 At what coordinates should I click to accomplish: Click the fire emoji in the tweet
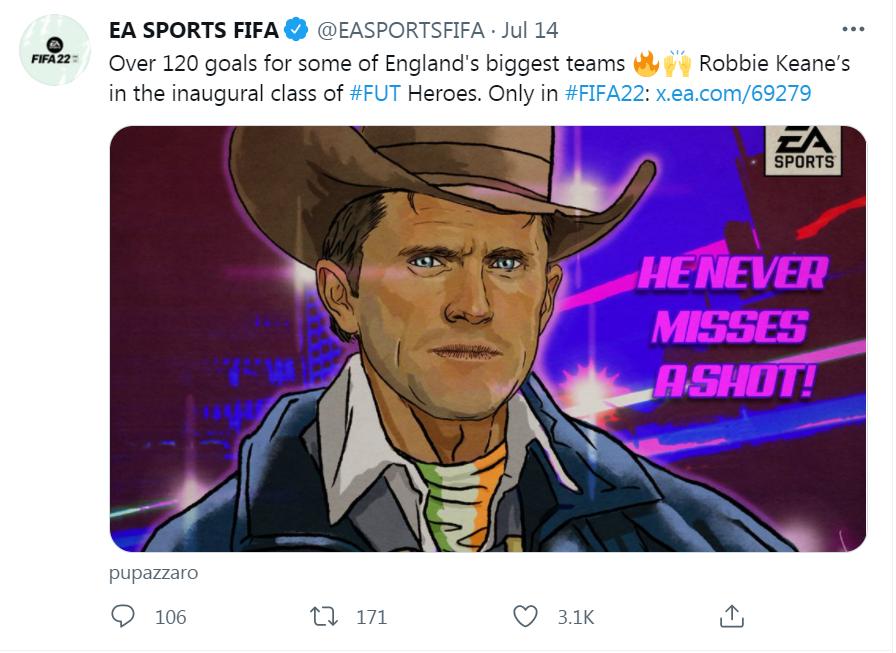[645, 65]
